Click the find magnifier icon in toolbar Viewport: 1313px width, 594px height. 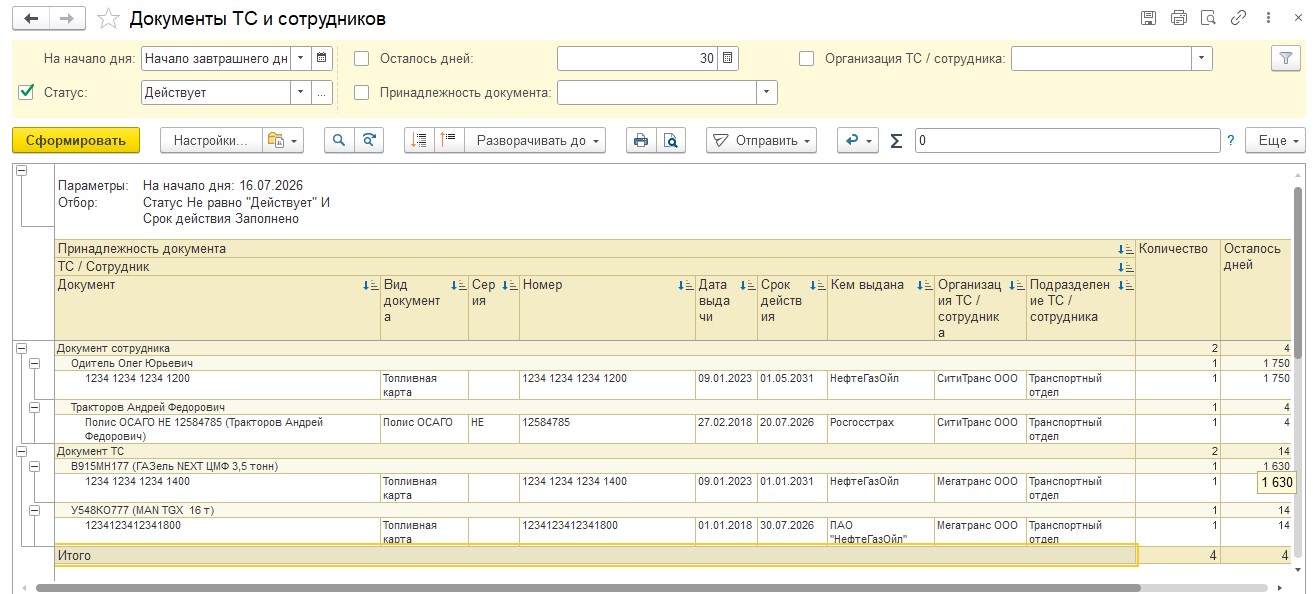340,141
